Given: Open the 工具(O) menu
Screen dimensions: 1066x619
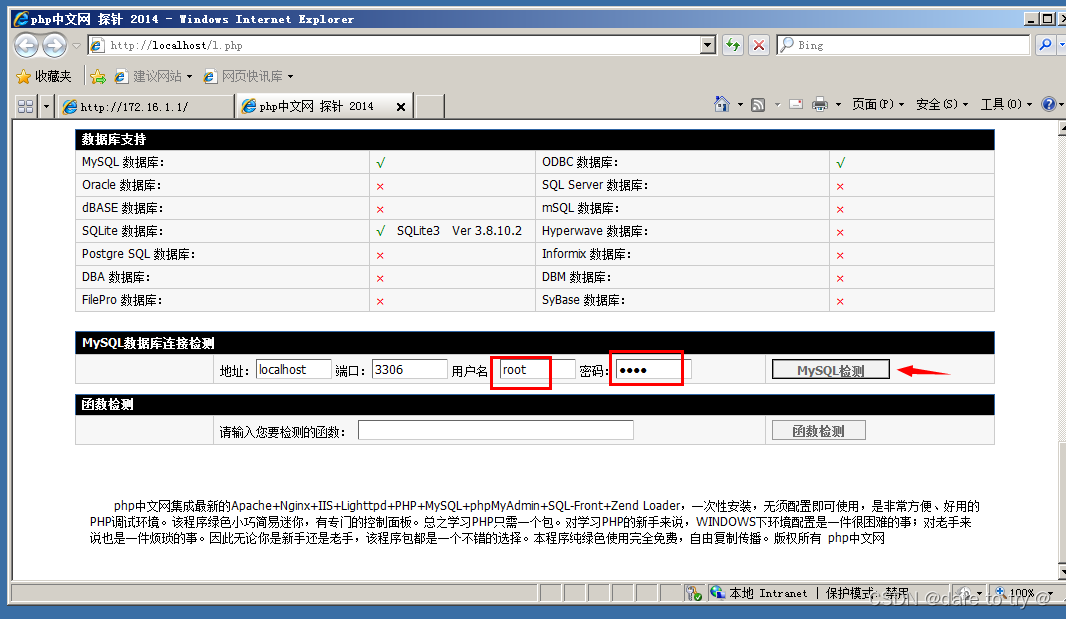Looking at the screenshot, I should click(x=1005, y=104).
